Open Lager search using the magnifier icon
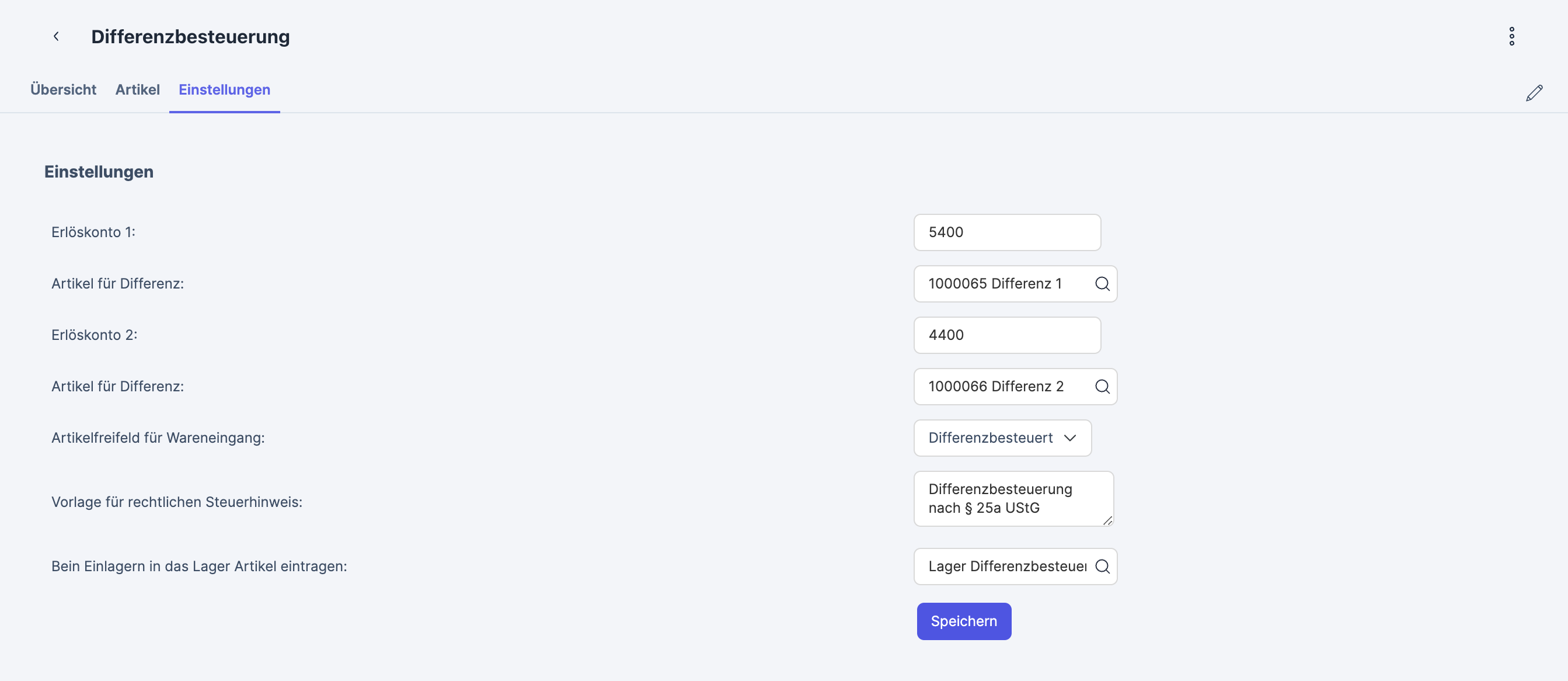The image size is (1568, 681). coord(1102,567)
